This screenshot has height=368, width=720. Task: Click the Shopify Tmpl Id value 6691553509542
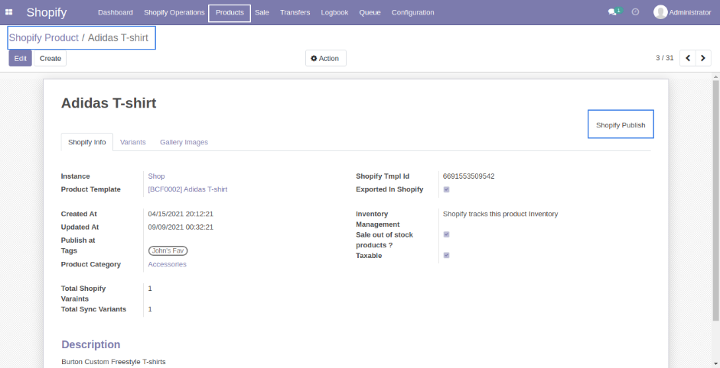point(468,176)
